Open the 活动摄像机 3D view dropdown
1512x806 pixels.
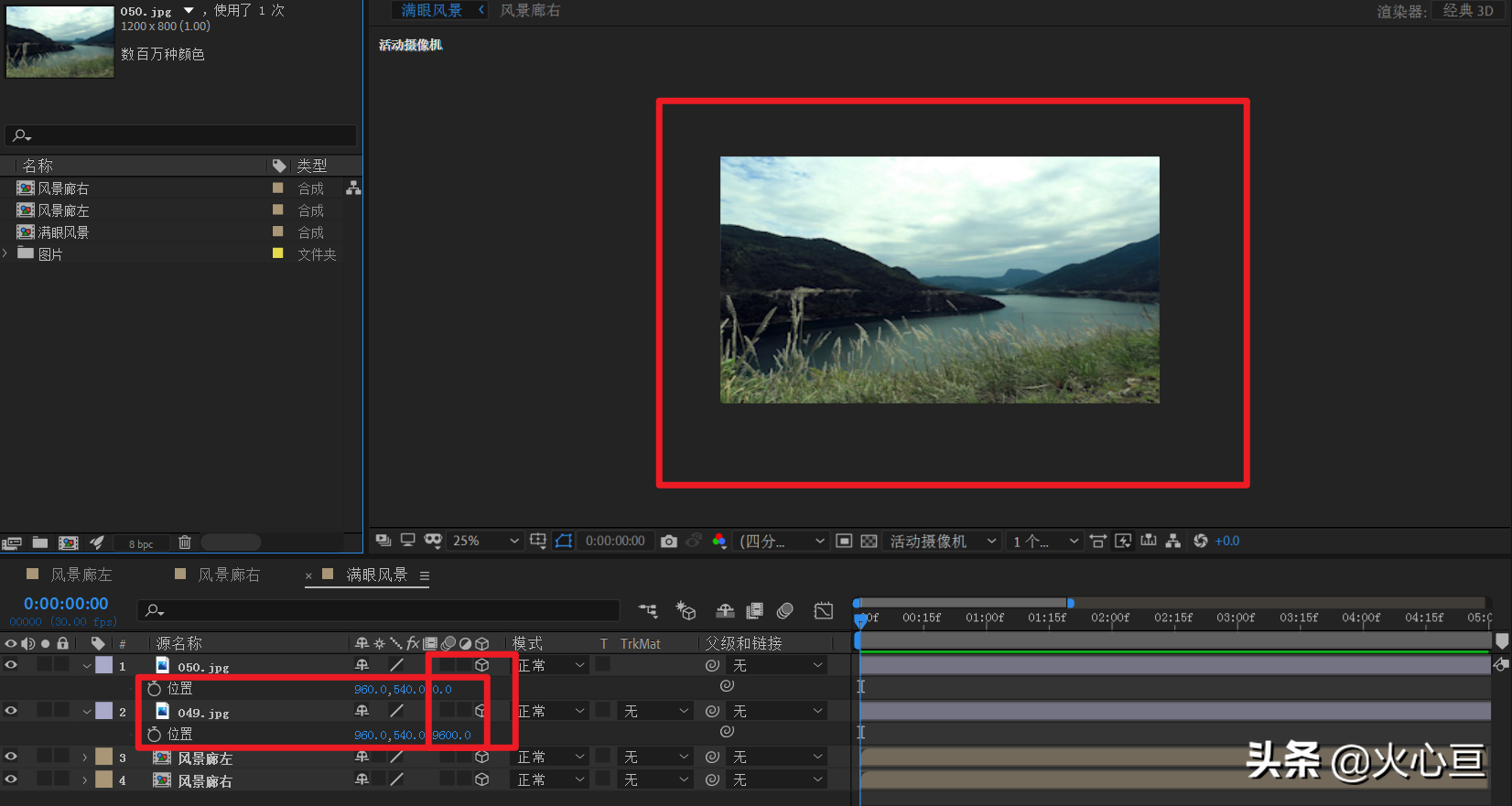tap(943, 541)
